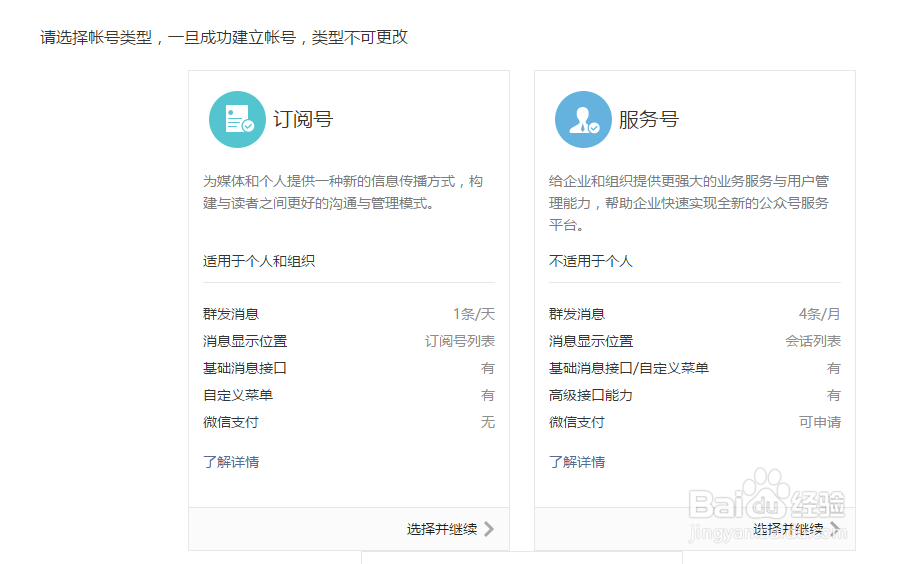Click the 不适用于个人 label
The image size is (898, 564).
pos(591,261)
